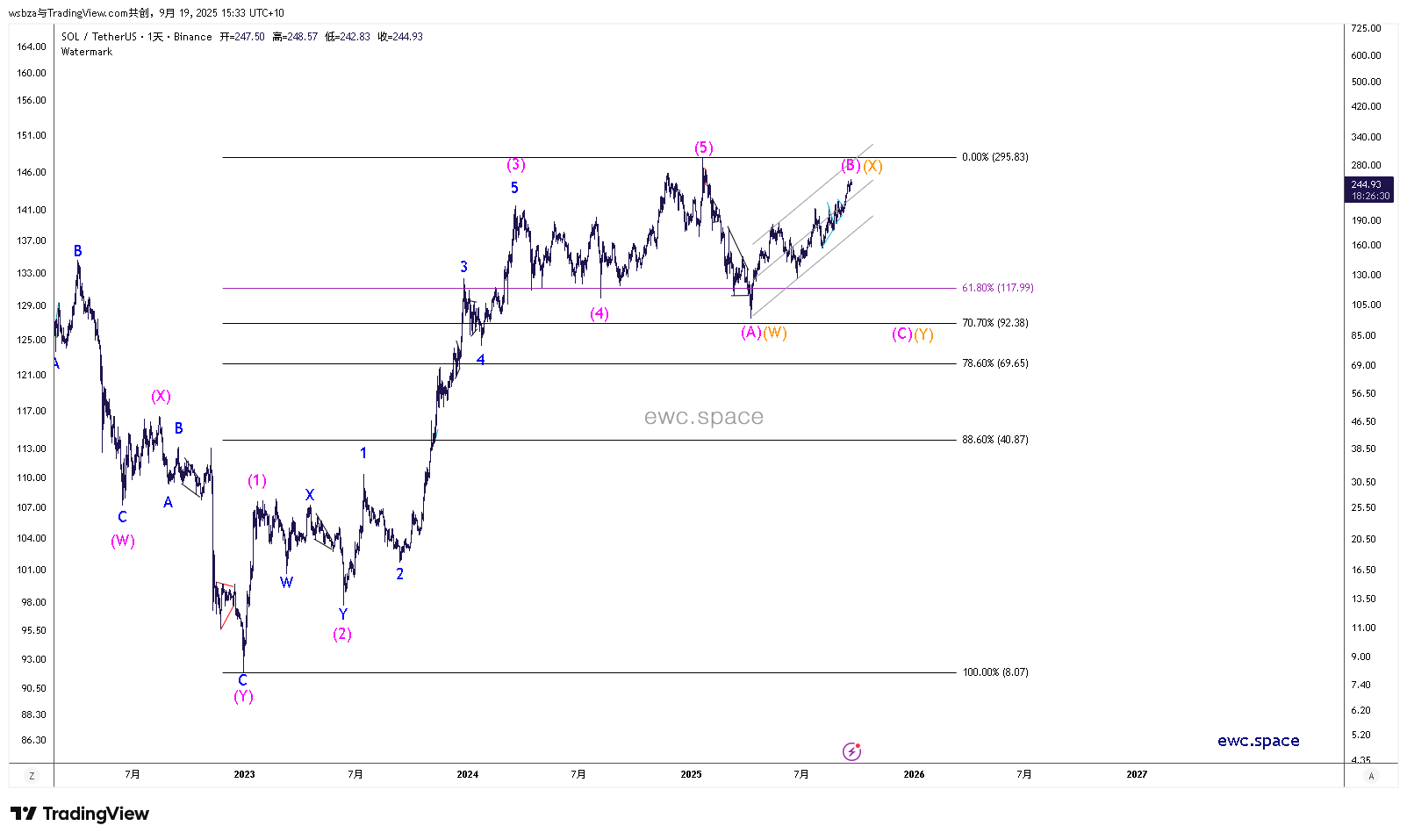Click the ewc.space text in bottom right
This screenshot has height=840, width=1407.
(x=1258, y=741)
